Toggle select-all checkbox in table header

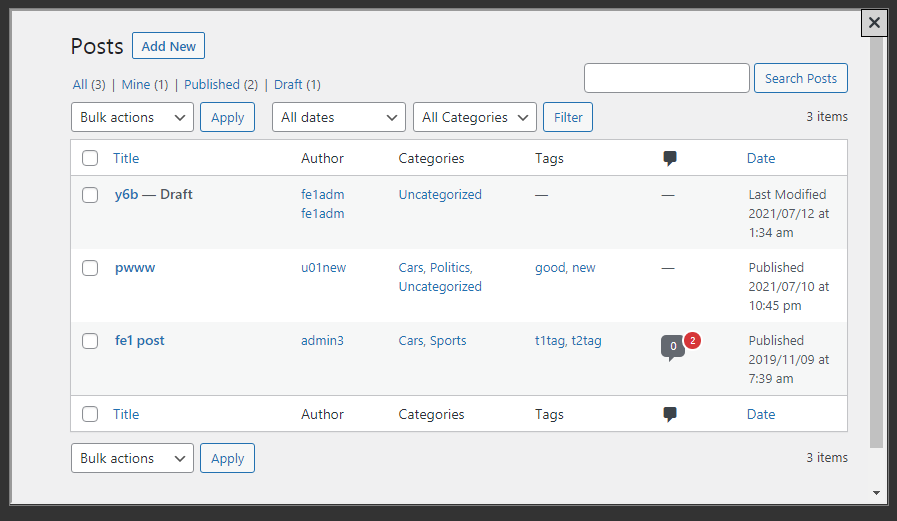coord(90,158)
